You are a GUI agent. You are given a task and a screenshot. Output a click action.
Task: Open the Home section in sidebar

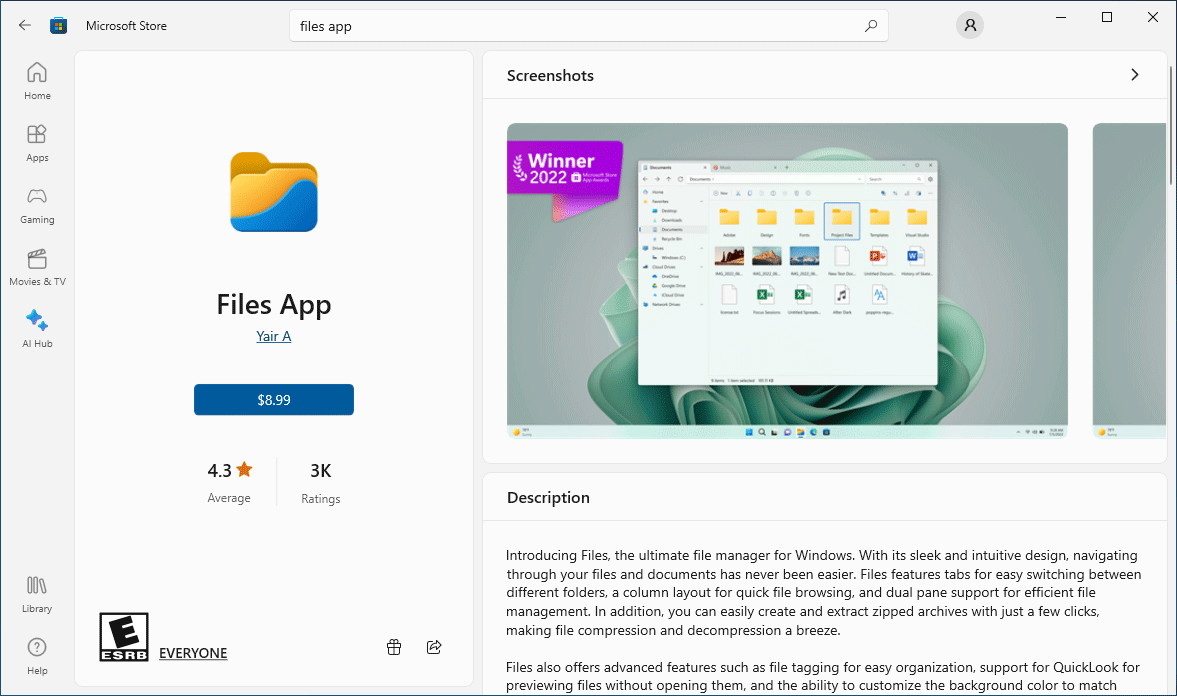pyautogui.click(x=37, y=81)
